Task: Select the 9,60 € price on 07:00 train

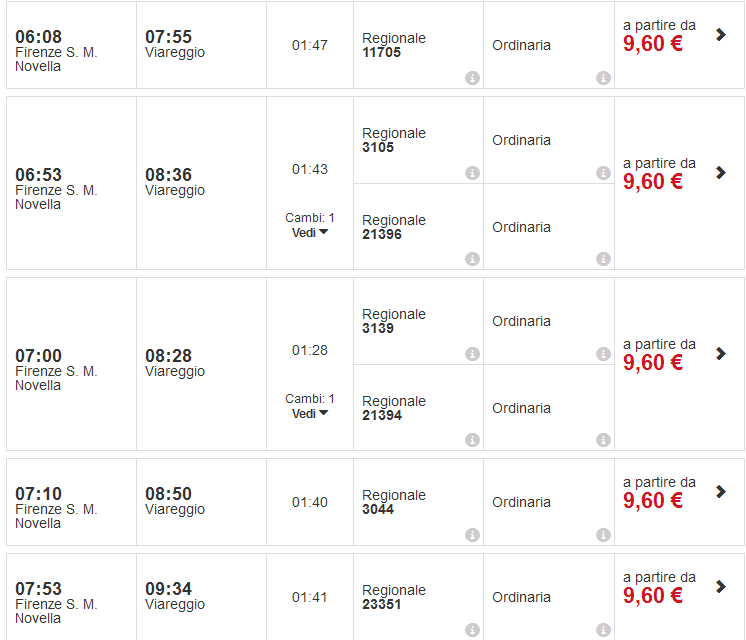Action: pyautogui.click(x=653, y=362)
